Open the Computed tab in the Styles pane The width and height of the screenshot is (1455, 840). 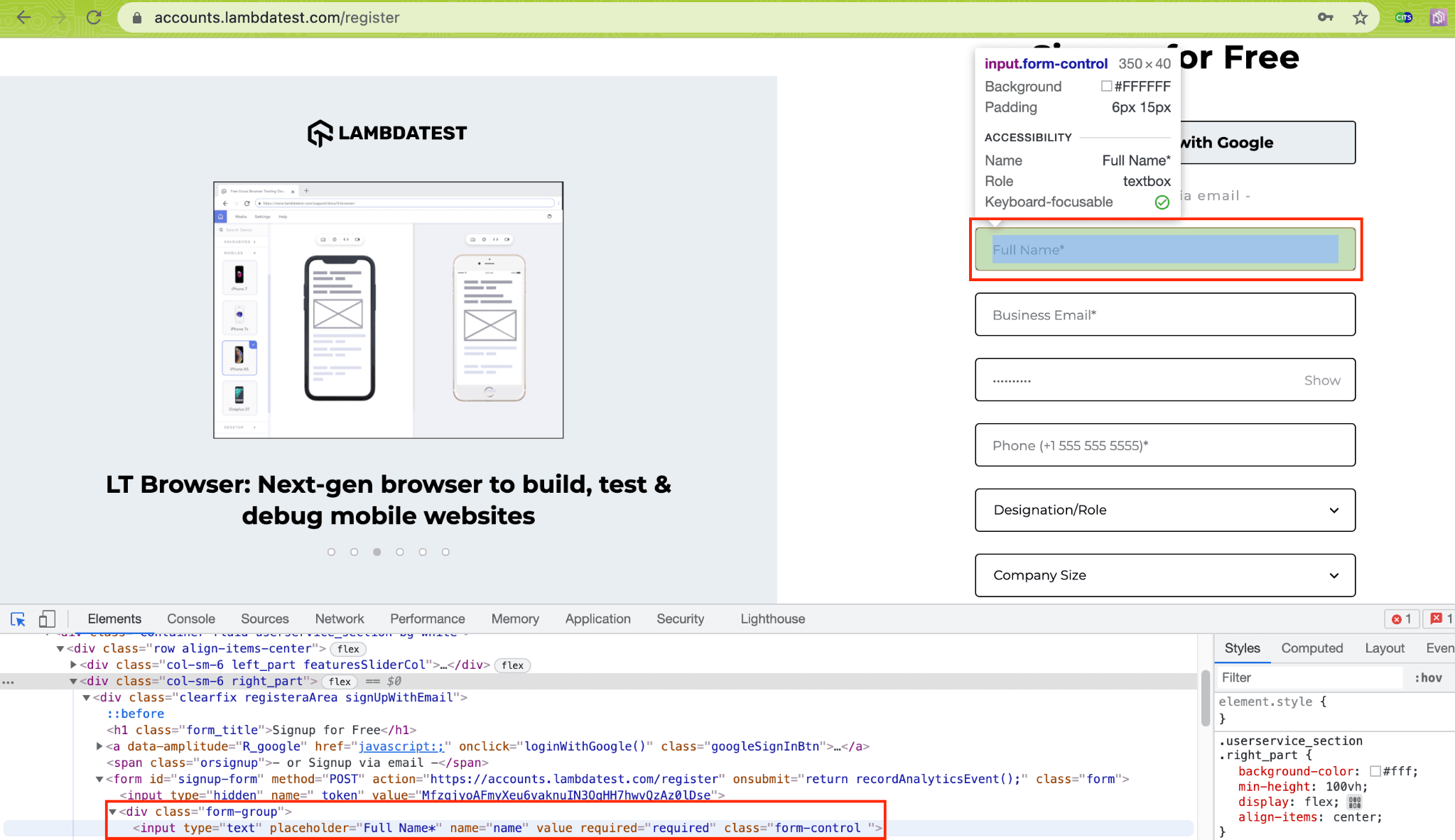1311,648
